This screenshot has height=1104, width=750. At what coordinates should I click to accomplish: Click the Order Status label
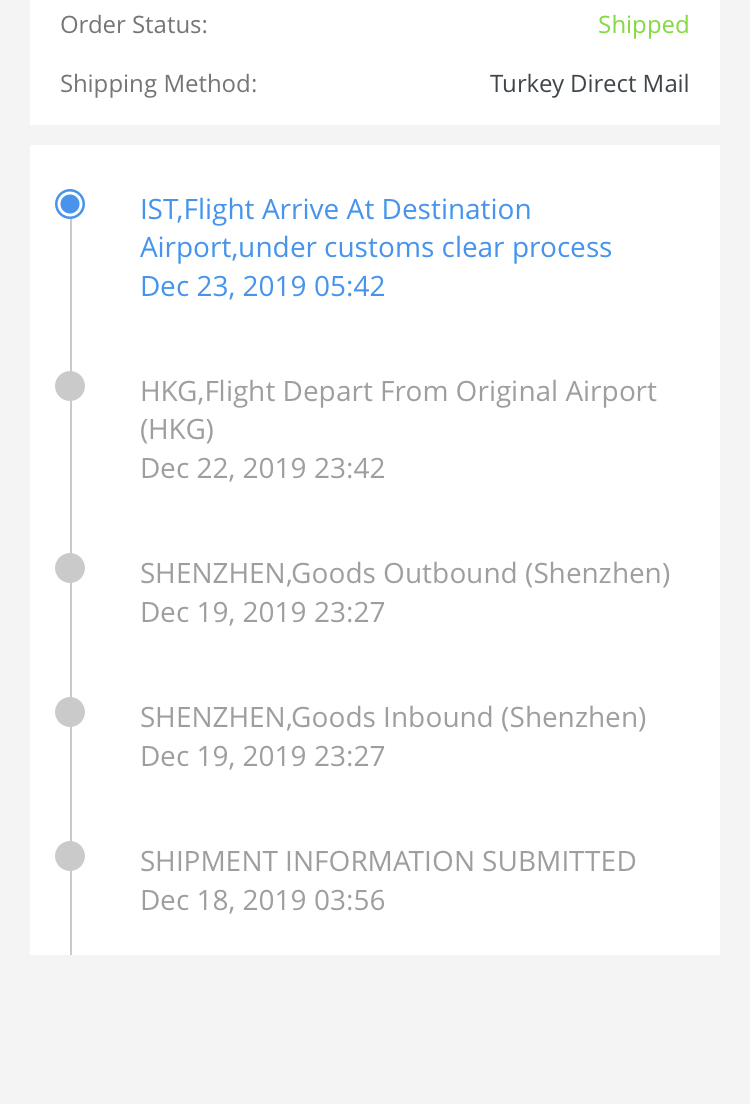(134, 25)
